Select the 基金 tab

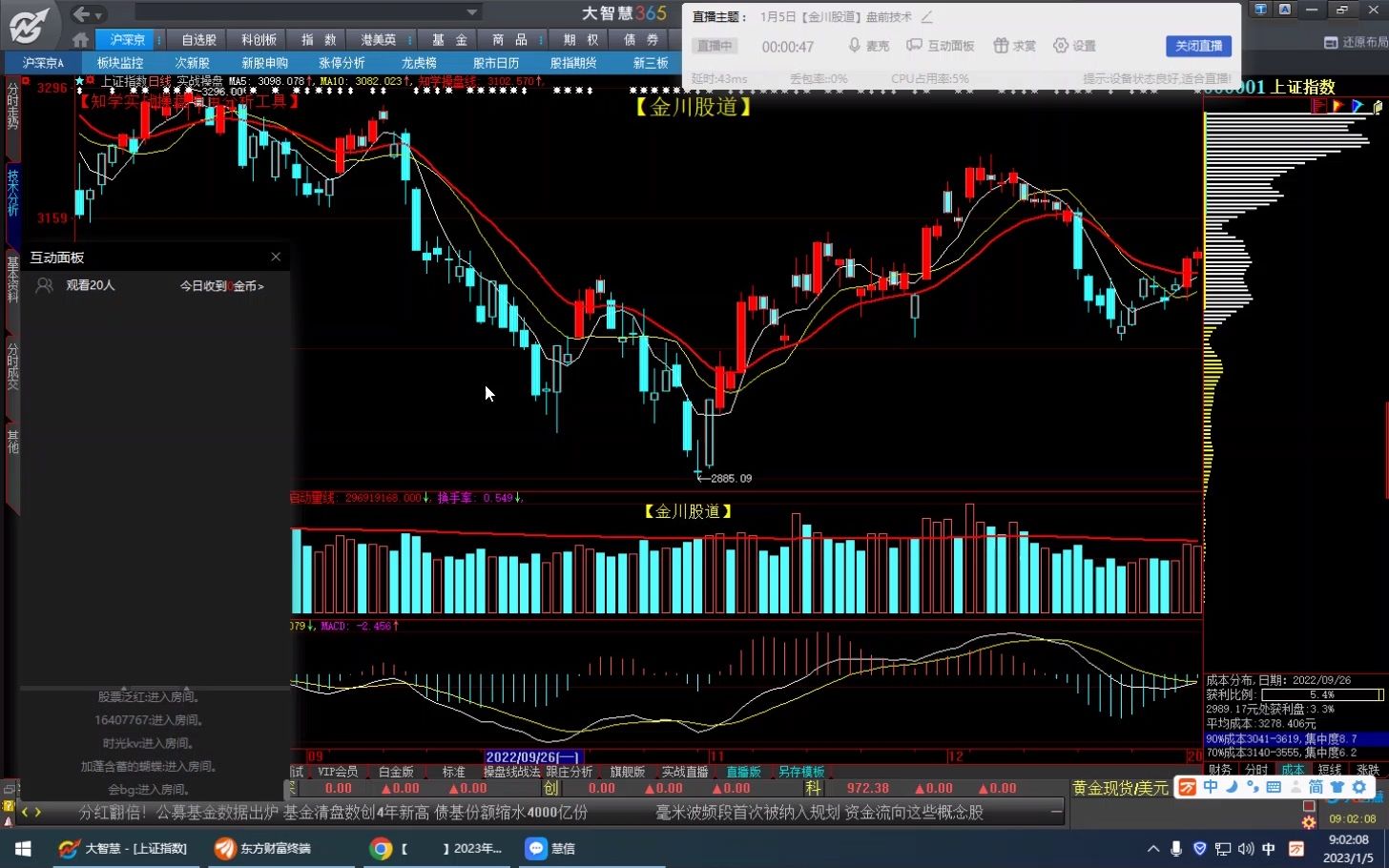(x=449, y=40)
